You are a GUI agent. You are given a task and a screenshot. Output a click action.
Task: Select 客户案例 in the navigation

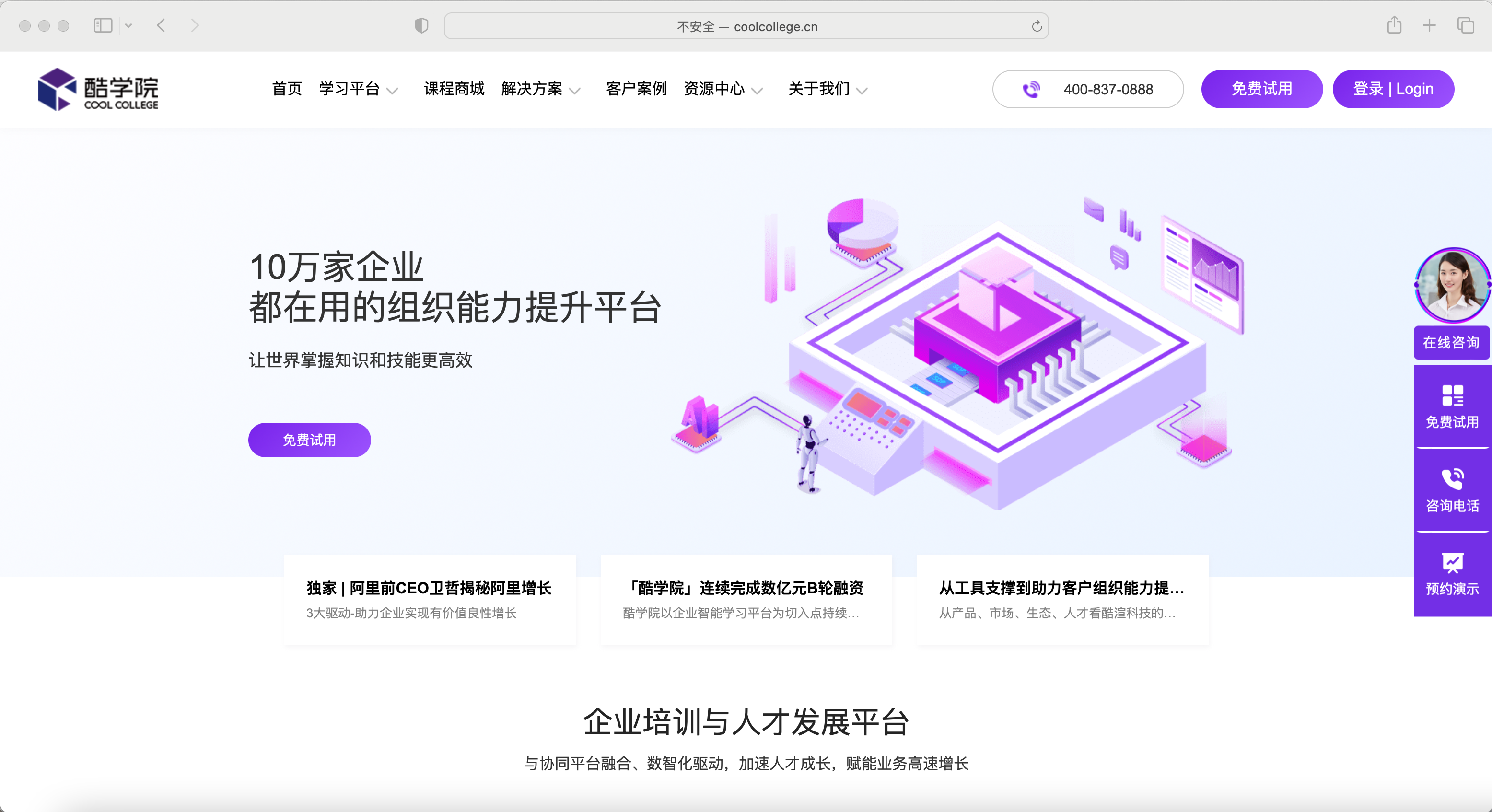(x=636, y=89)
